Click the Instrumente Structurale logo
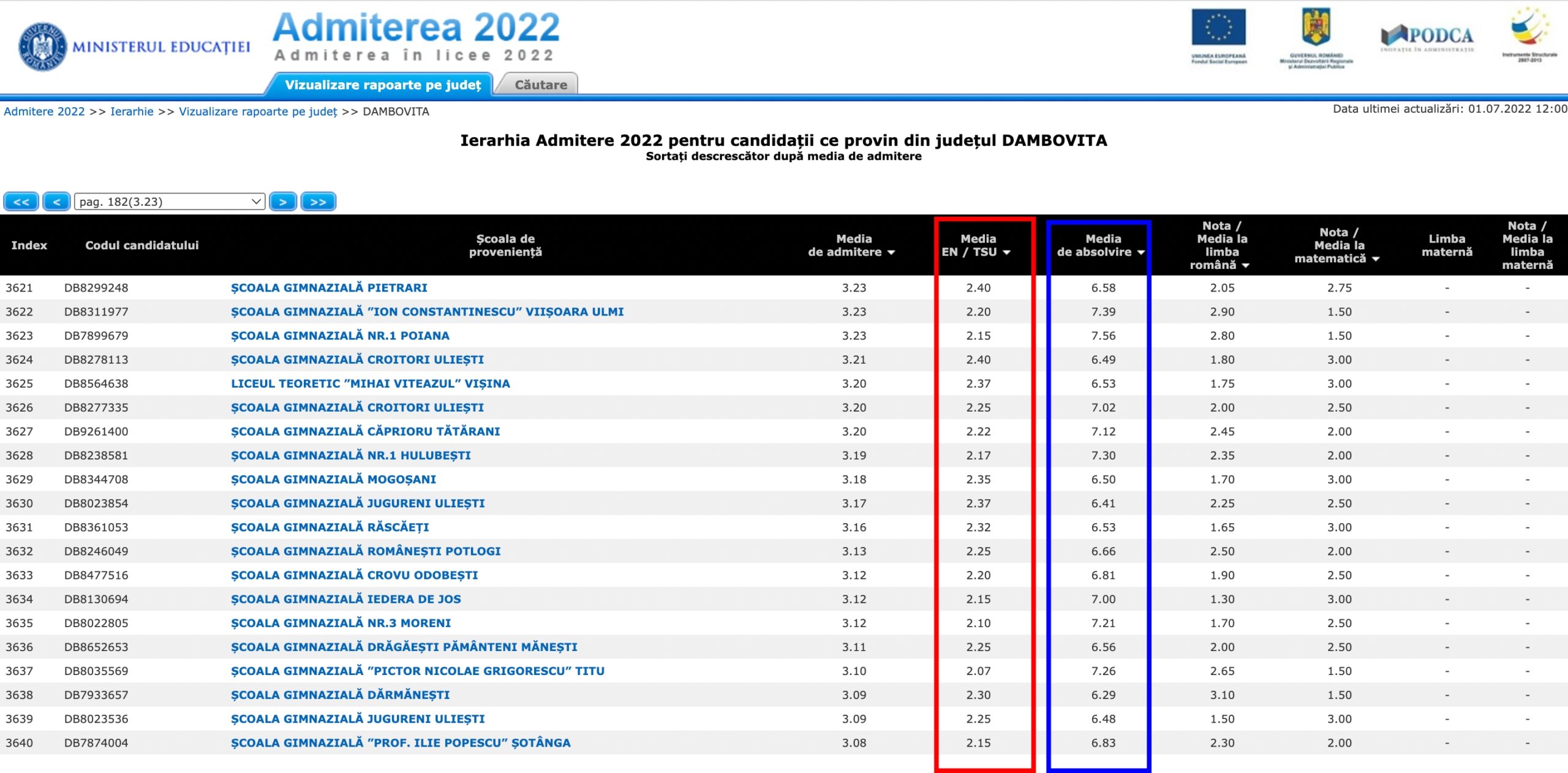 click(1529, 34)
